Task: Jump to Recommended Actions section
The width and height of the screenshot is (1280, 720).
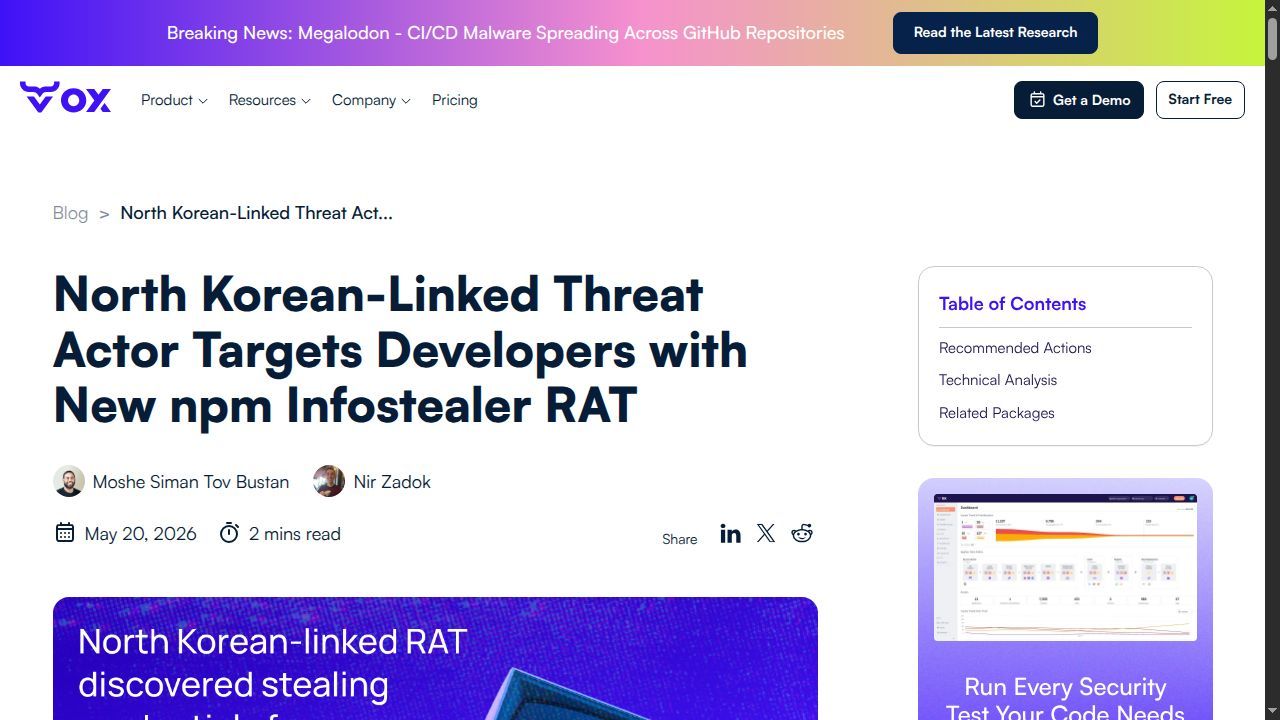Action: [1015, 348]
